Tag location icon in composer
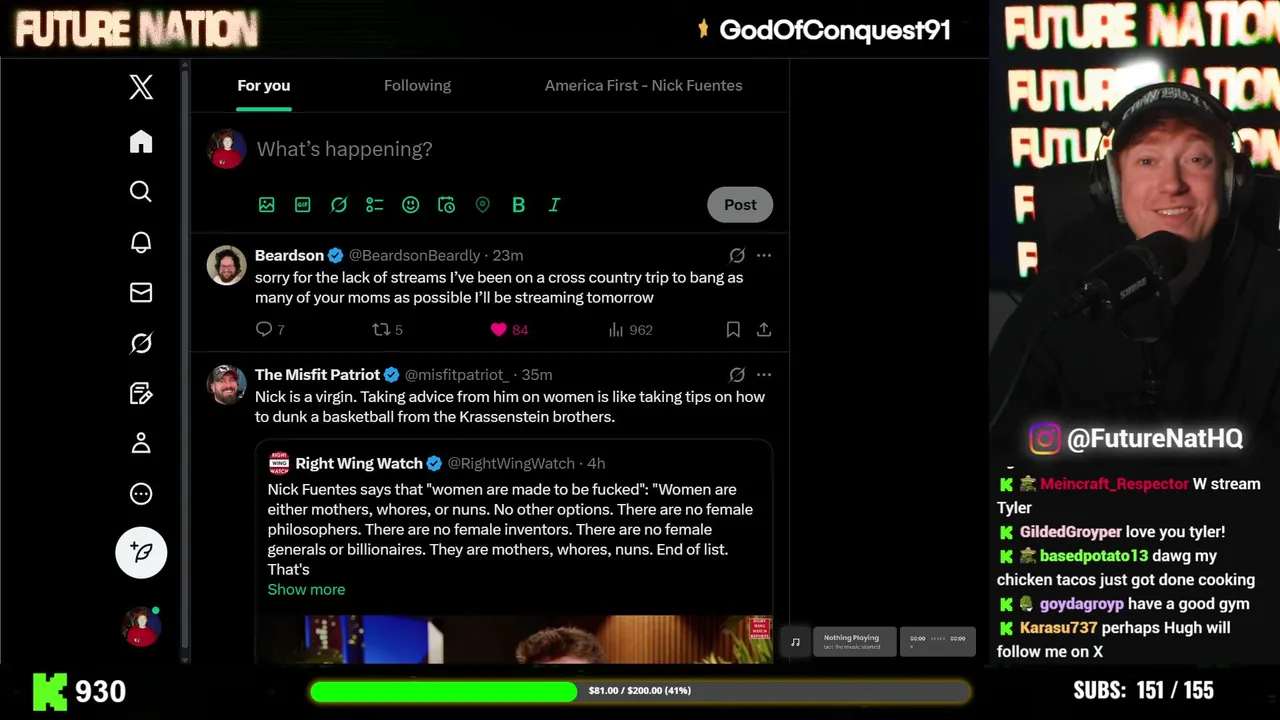Viewport: 1280px width, 720px height. coord(483,204)
